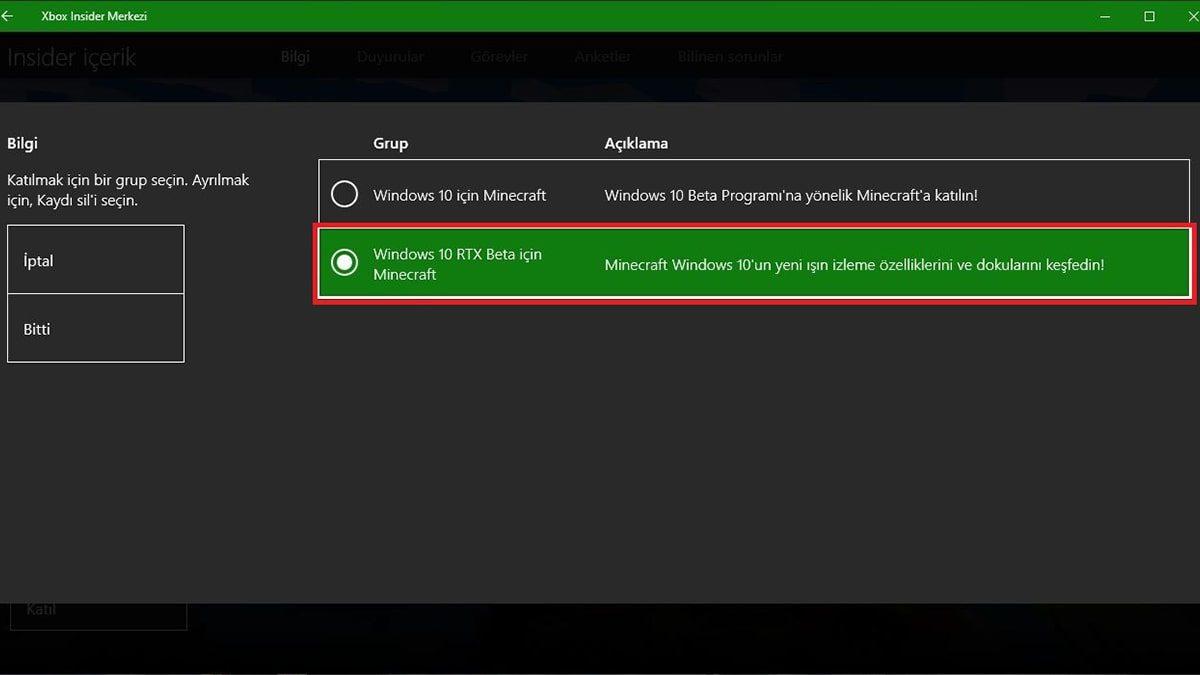Viewport: 1200px width, 675px height.
Task: Click the İptal button
Action: pos(95,259)
